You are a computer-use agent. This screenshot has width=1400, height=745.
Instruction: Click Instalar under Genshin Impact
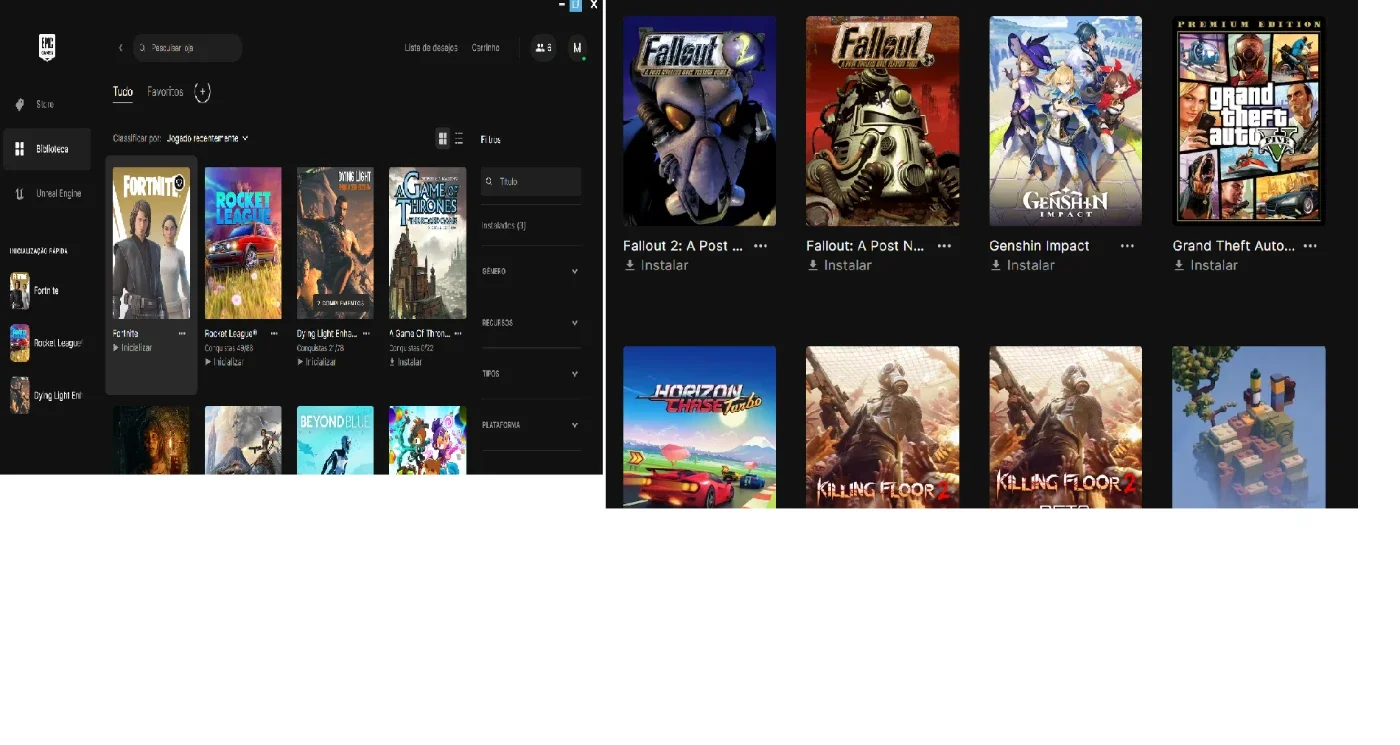coord(1023,266)
